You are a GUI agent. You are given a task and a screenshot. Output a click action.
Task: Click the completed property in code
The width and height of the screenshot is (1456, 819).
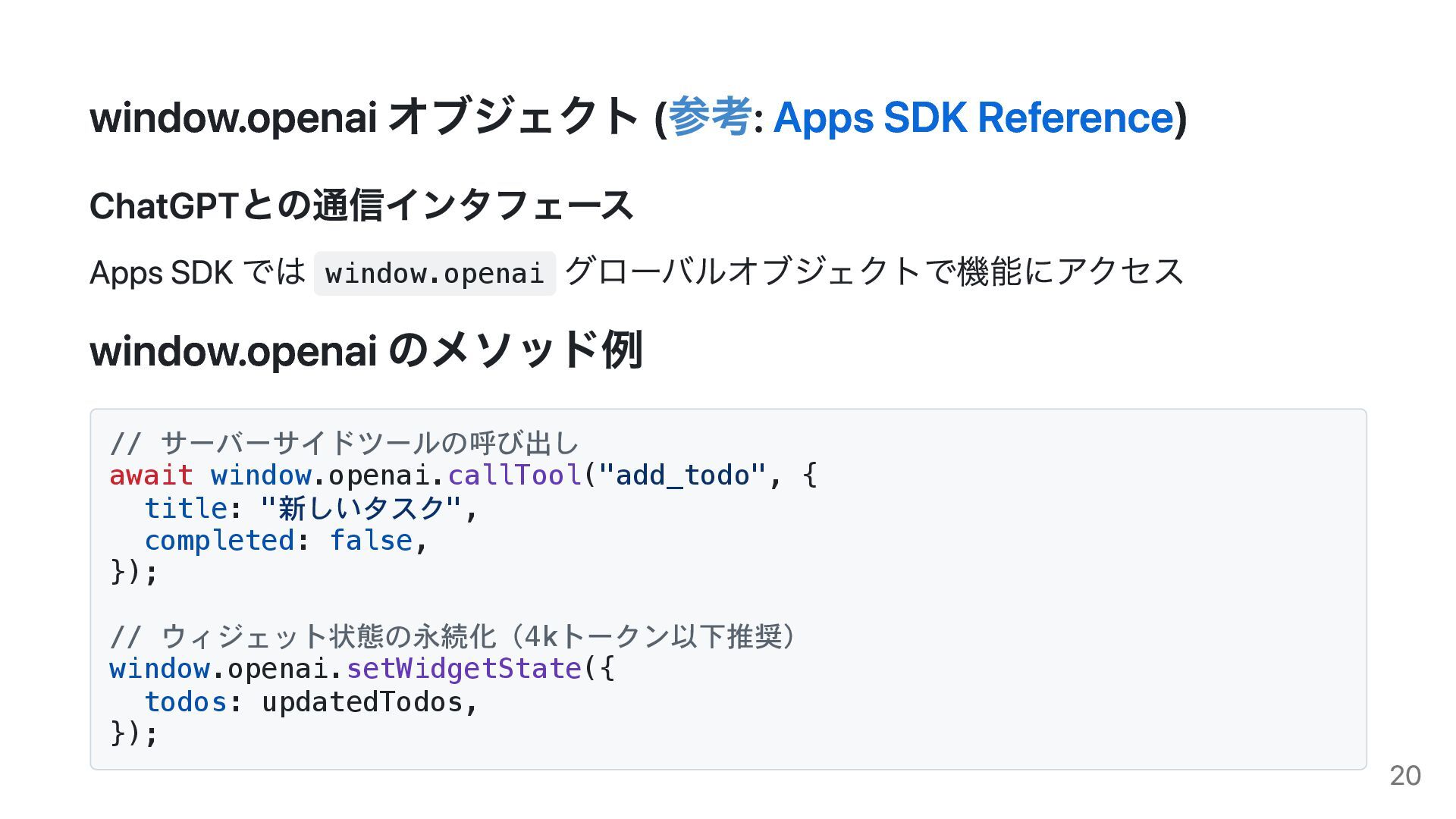219,541
